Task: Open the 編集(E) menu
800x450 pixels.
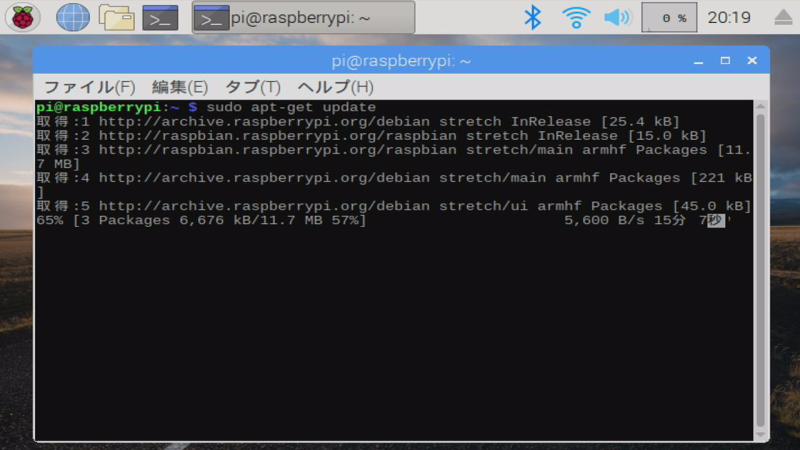Action: point(180,87)
